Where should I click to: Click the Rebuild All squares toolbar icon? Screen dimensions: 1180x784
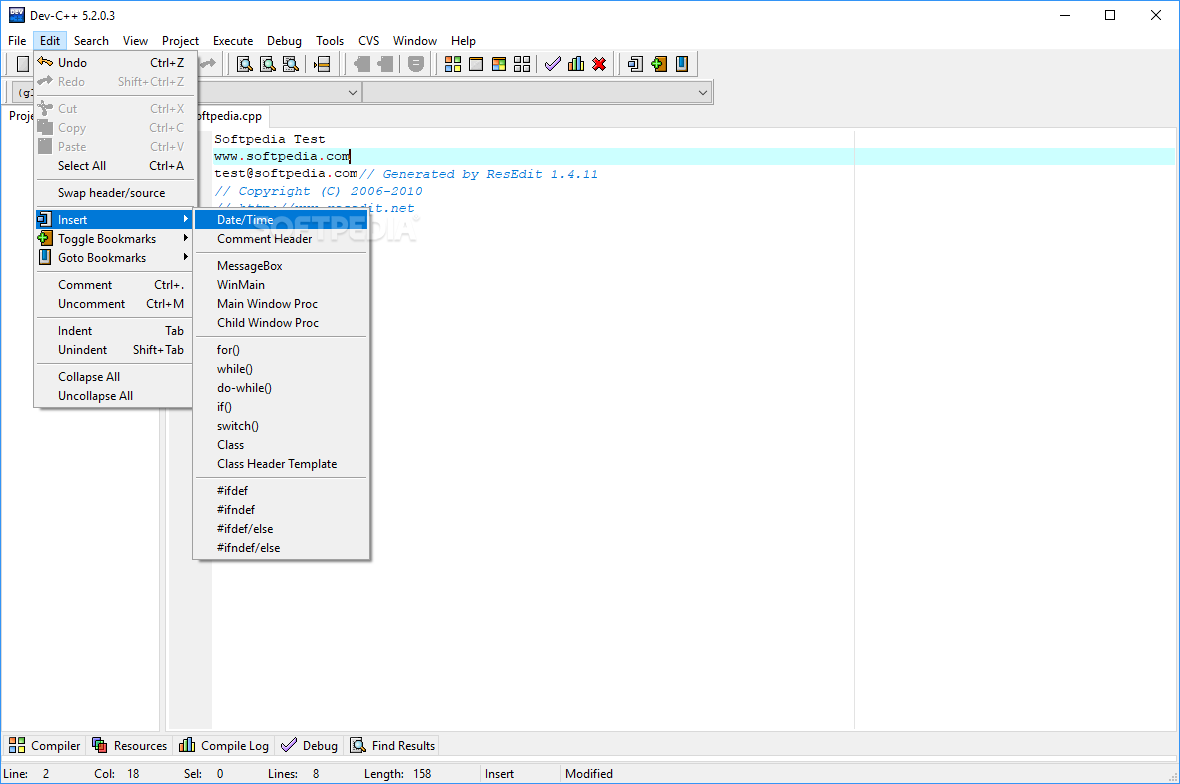(x=522, y=64)
